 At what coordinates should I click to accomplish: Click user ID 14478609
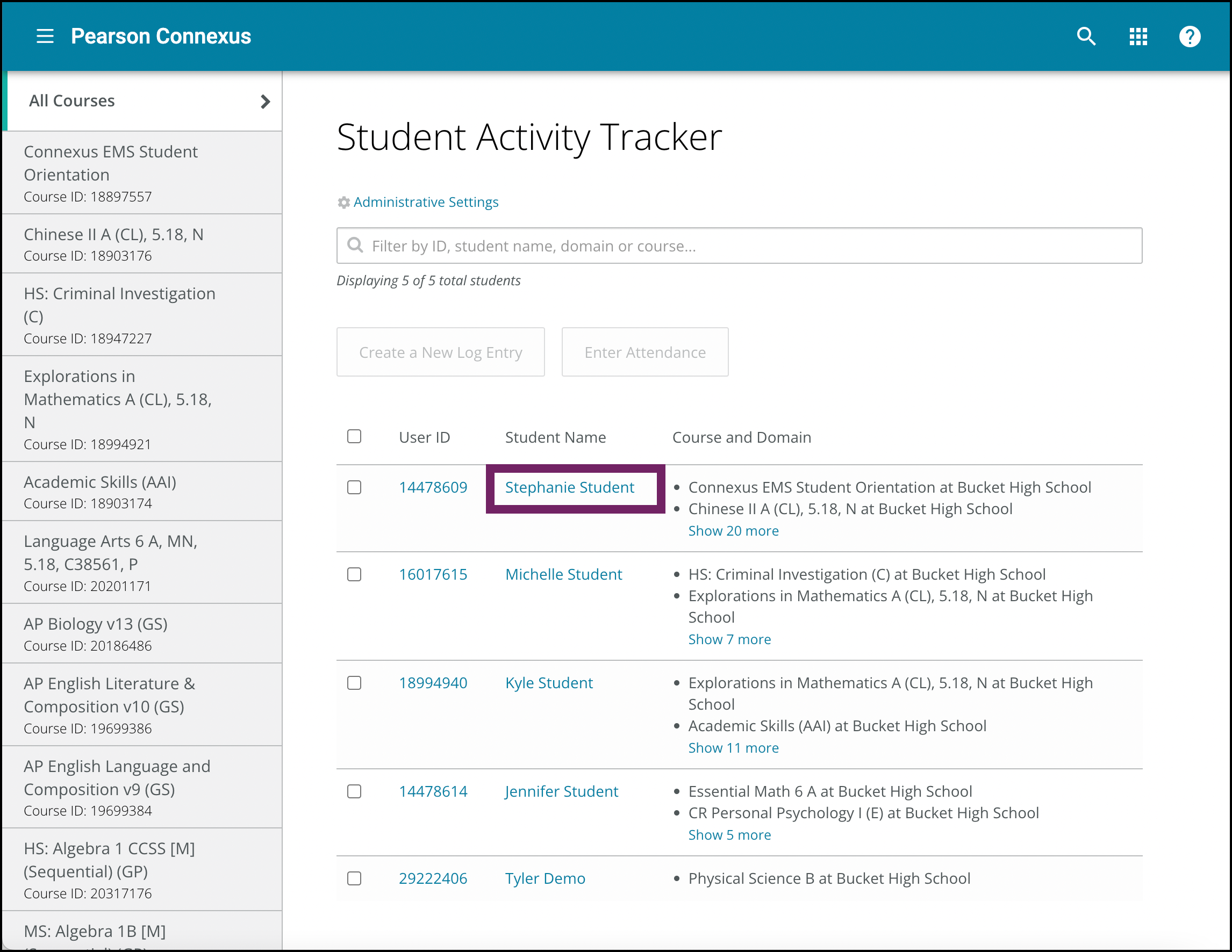[433, 487]
